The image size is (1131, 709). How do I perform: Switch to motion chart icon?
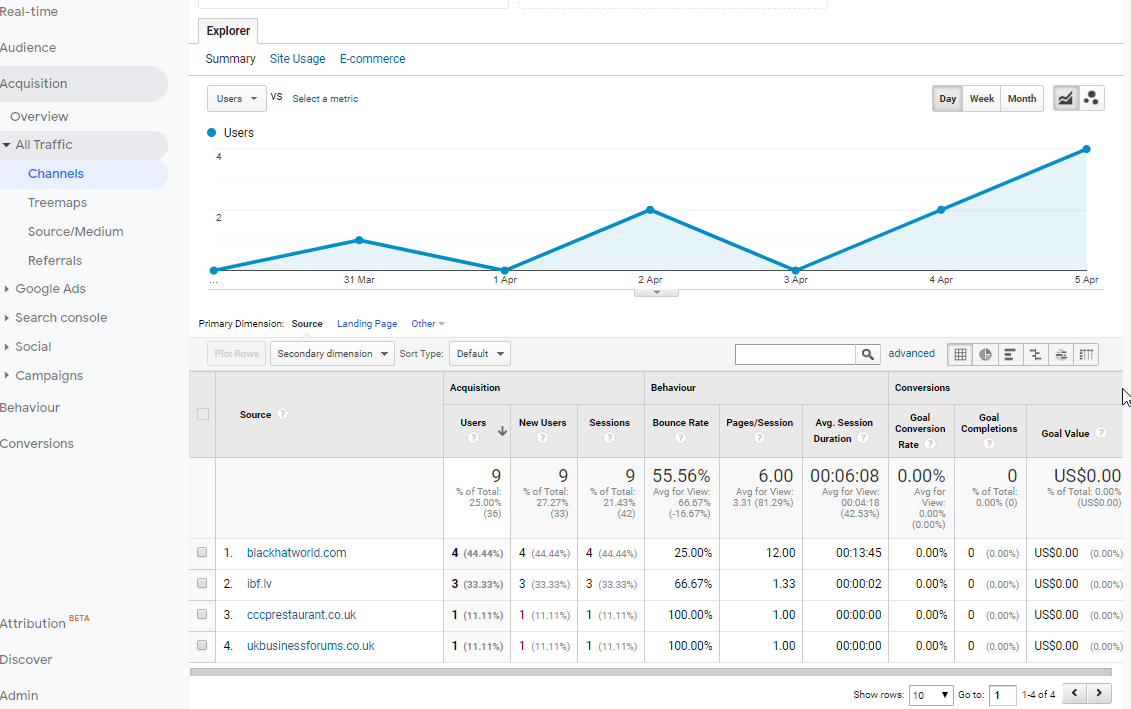[1092, 98]
